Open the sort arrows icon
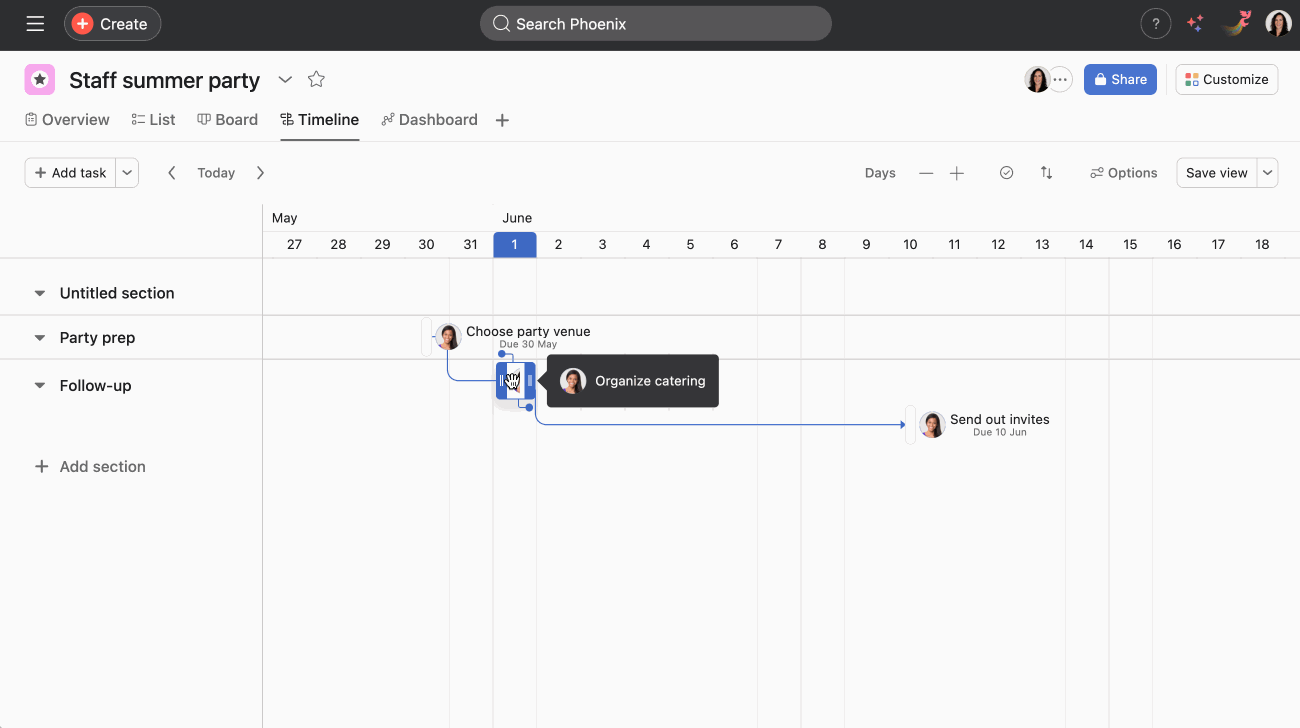1300x728 pixels. [x=1046, y=172]
